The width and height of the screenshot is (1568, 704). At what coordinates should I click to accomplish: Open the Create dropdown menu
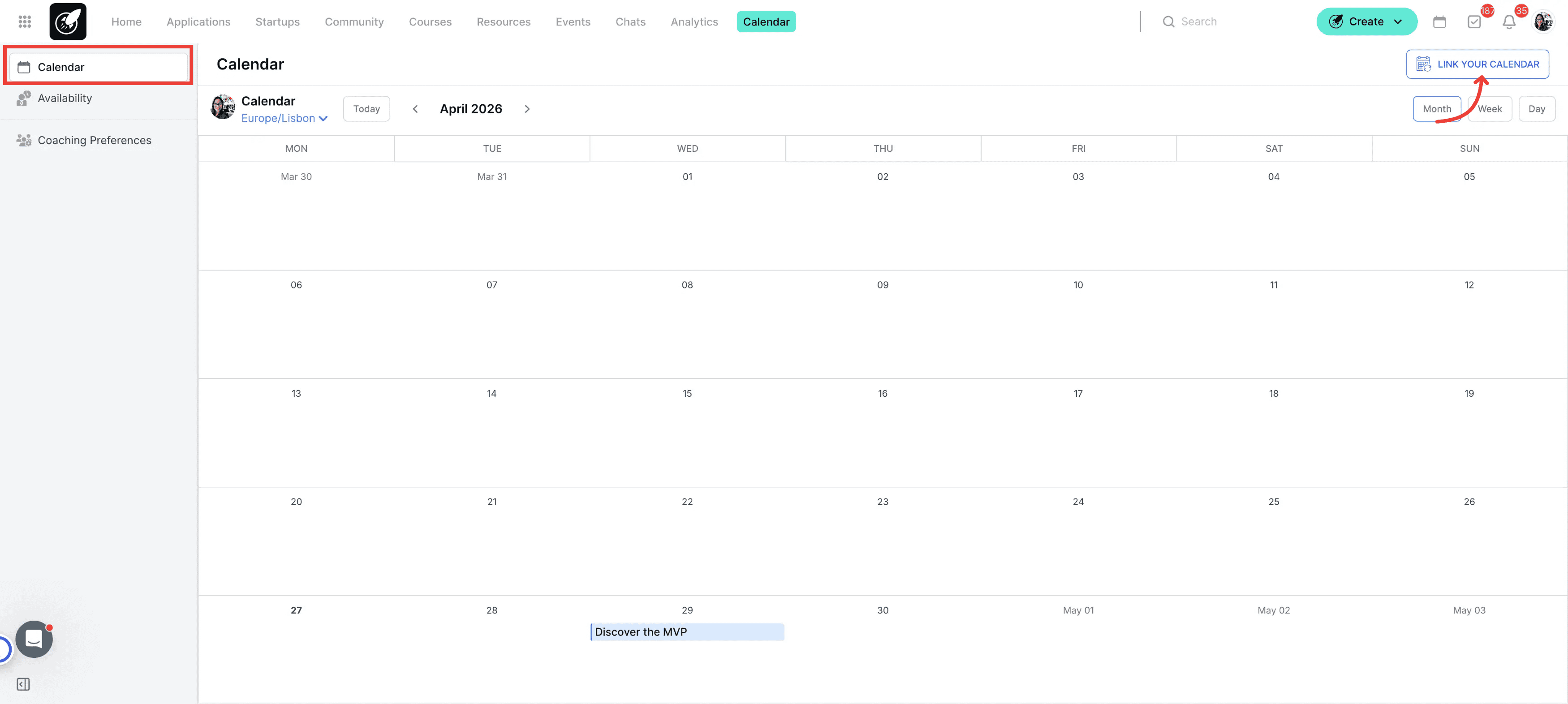click(x=1366, y=22)
